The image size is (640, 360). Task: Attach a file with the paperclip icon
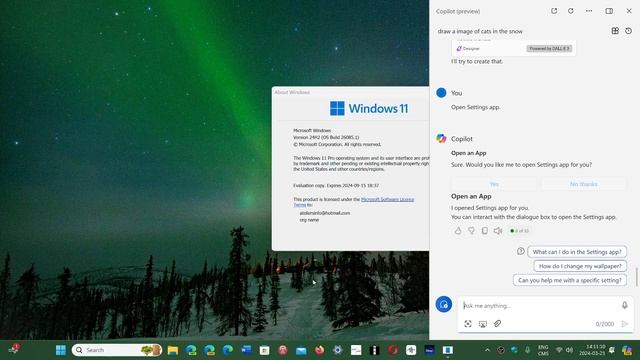[497, 324]
